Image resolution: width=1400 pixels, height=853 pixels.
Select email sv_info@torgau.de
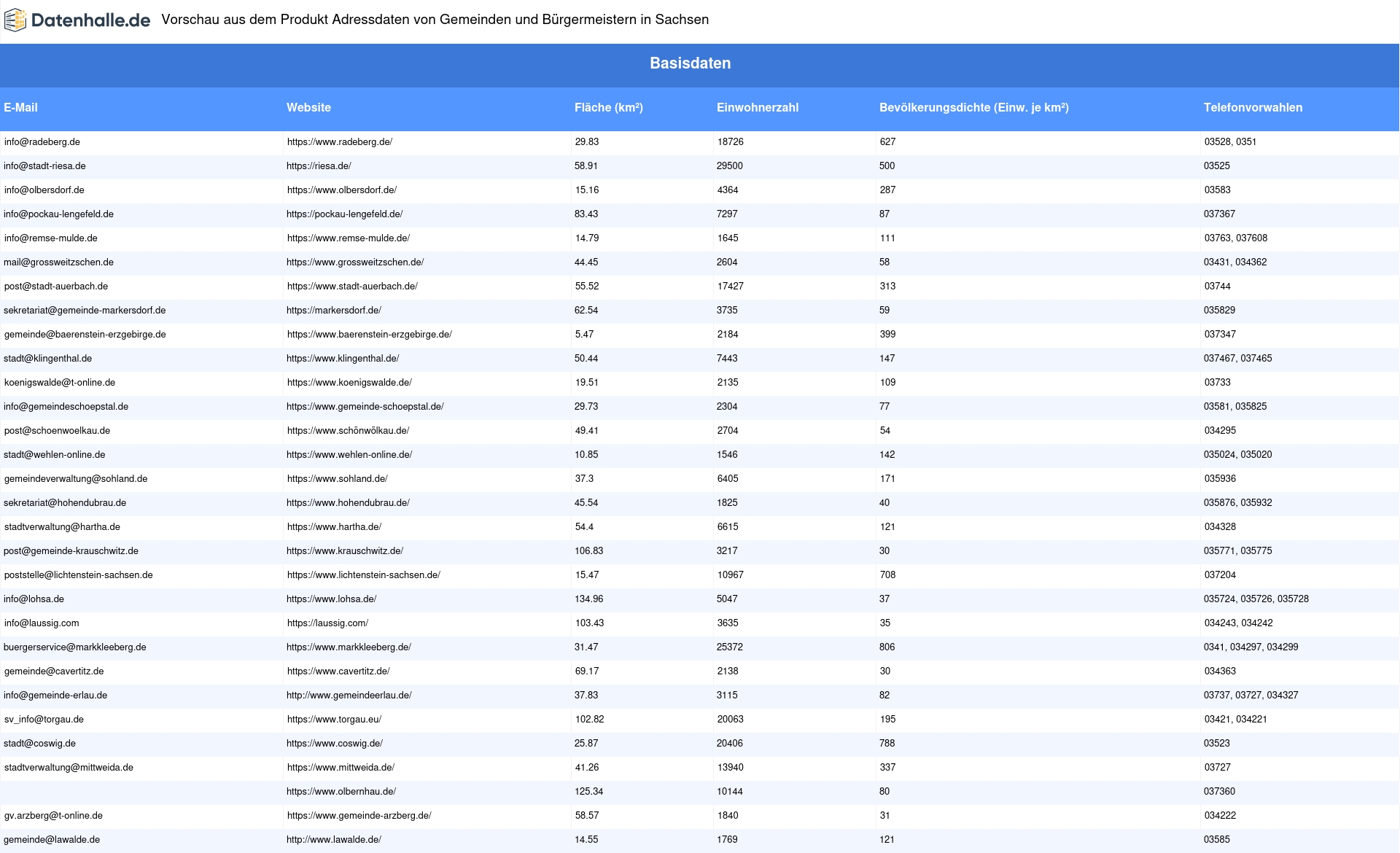coord(44,720)
